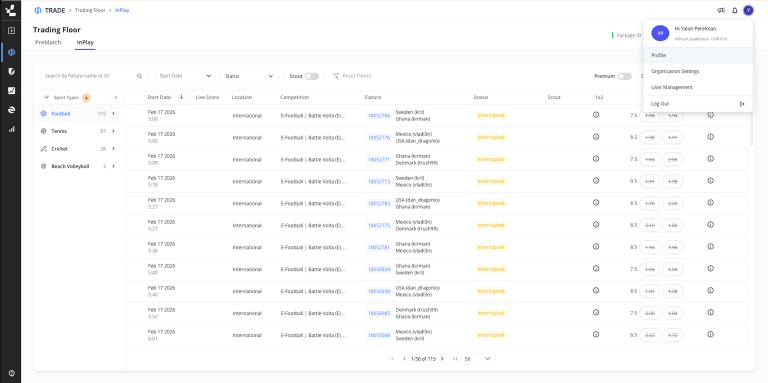Open 1x2 info icon for fixture 18052773
The image size is (768, 383).
point(596,181)
